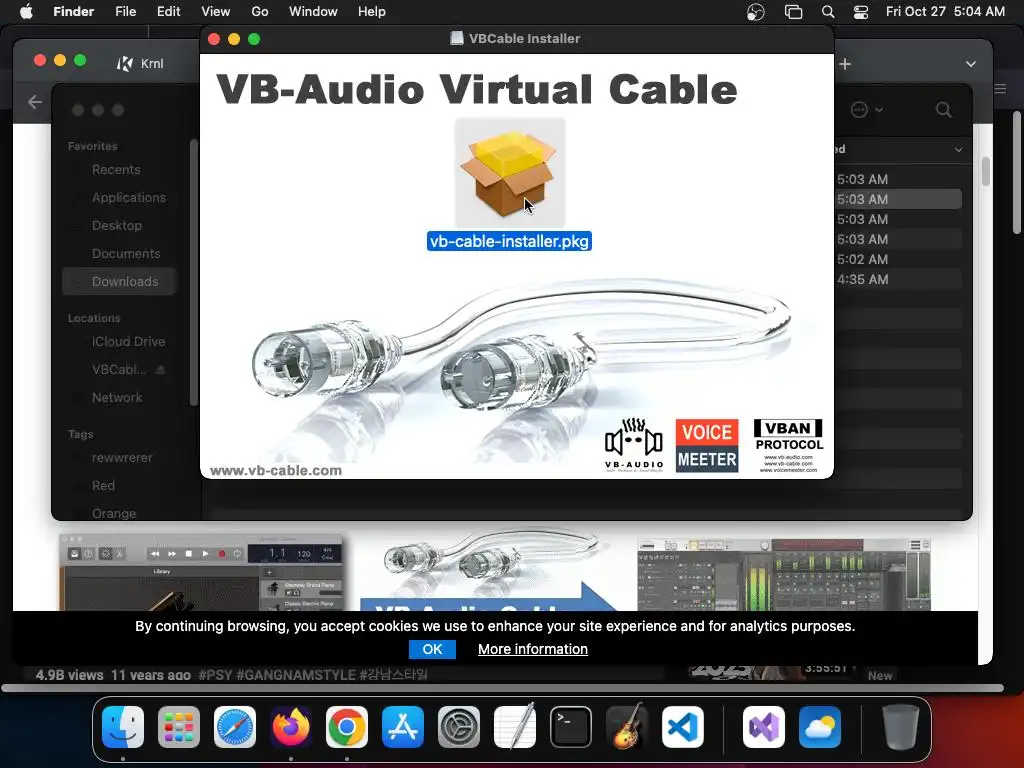Open the Apple menu
The height and width of the screenshot is (768, 1024).
pos(26,12)
